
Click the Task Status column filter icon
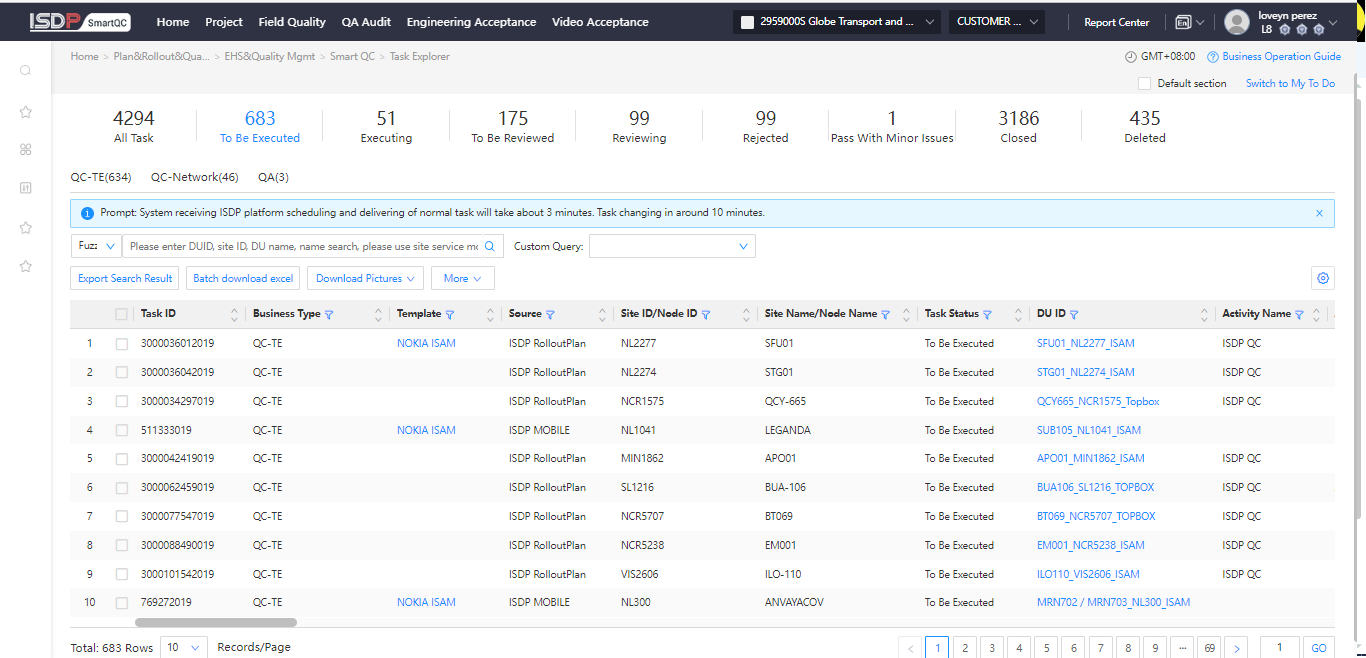pos(987,315)
